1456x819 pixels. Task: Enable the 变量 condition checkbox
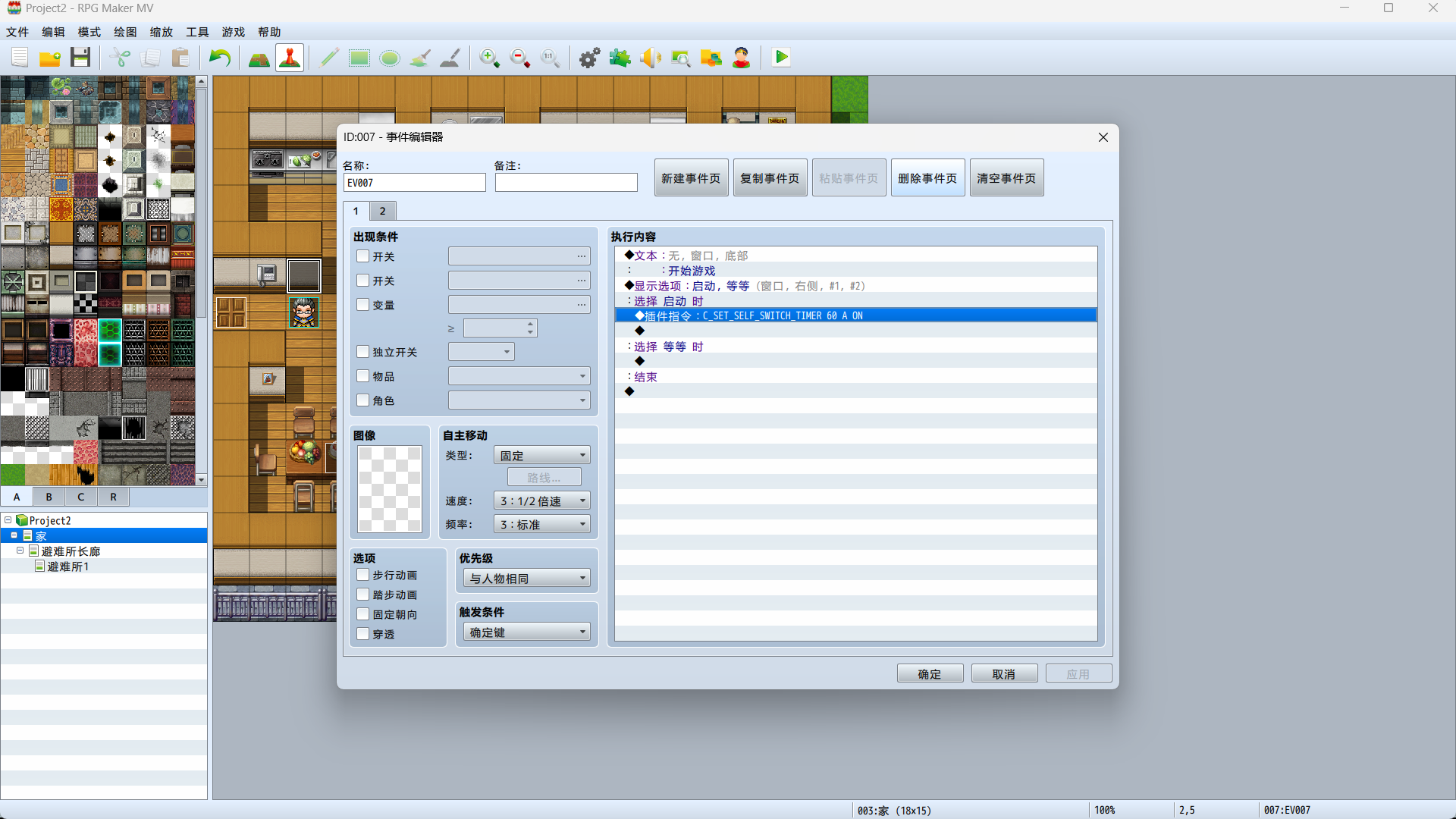[363, 305]
